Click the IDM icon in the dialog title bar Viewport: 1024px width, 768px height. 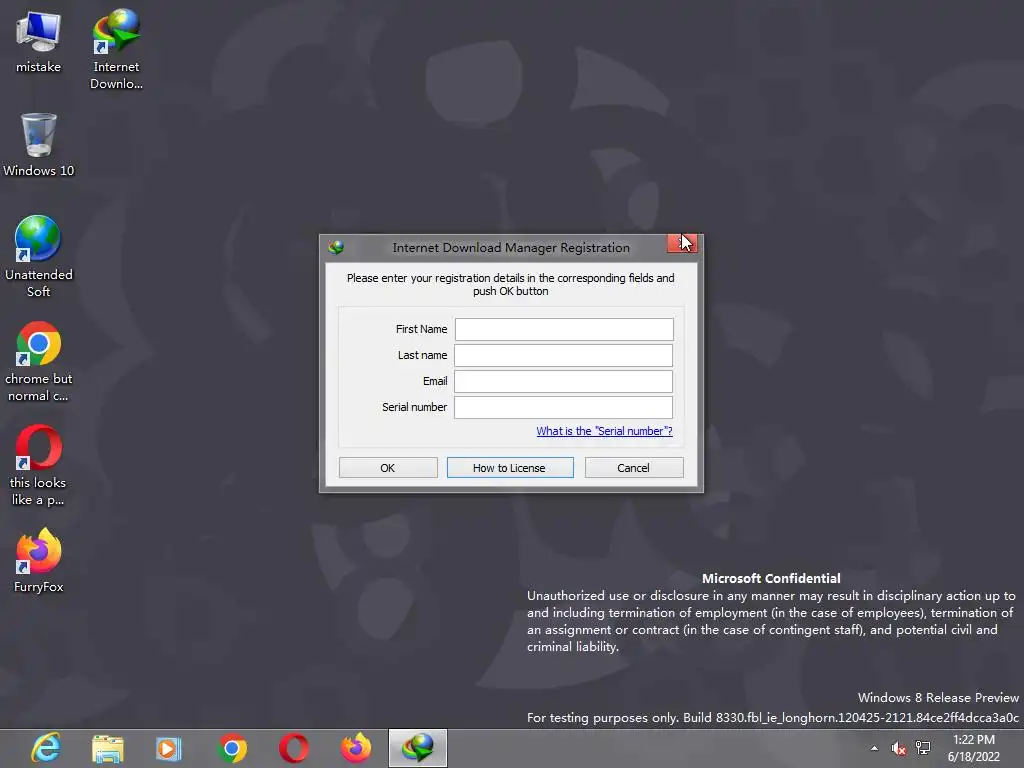click(x=336, y=248)
